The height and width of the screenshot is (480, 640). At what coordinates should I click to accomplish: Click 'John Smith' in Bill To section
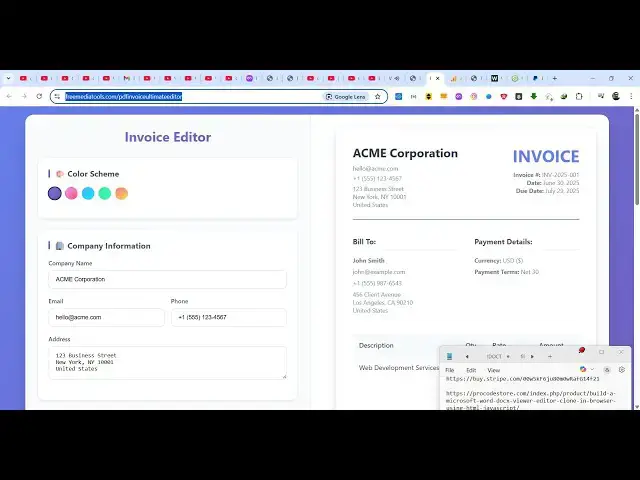point(368,260)
